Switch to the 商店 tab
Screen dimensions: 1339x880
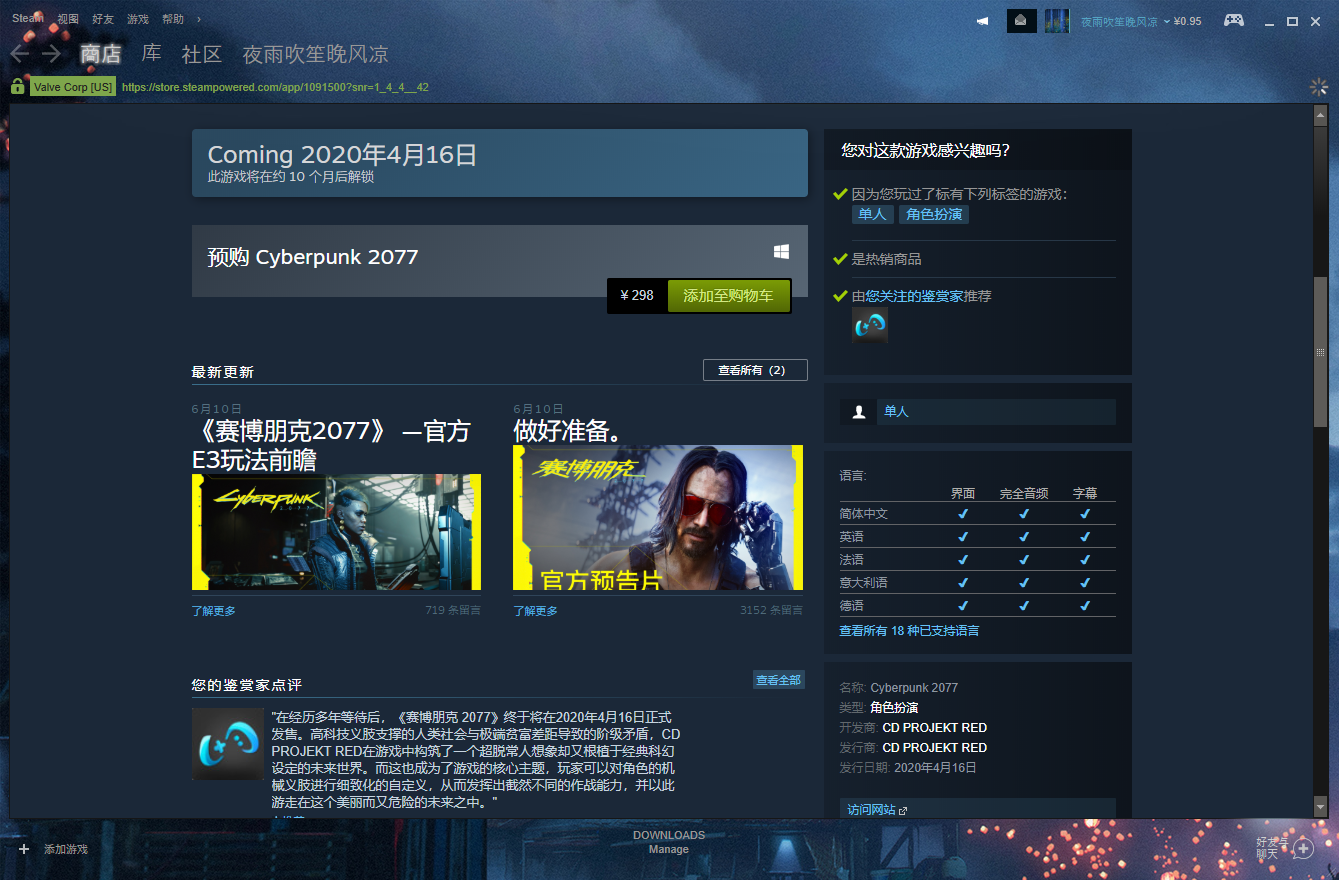click(100, 54)
